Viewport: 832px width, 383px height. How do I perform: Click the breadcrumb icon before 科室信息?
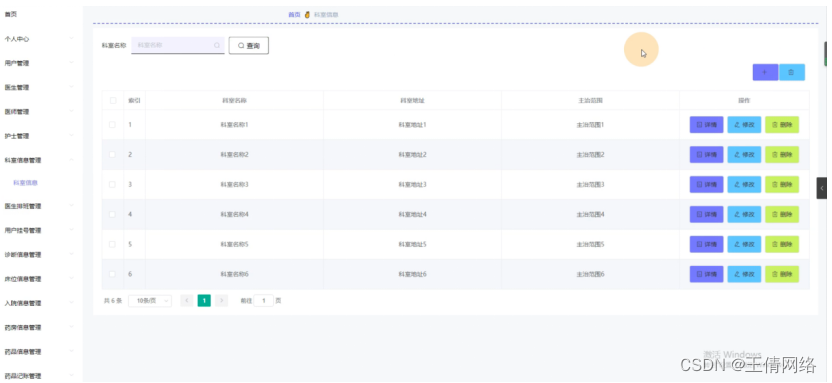point(307,15)
